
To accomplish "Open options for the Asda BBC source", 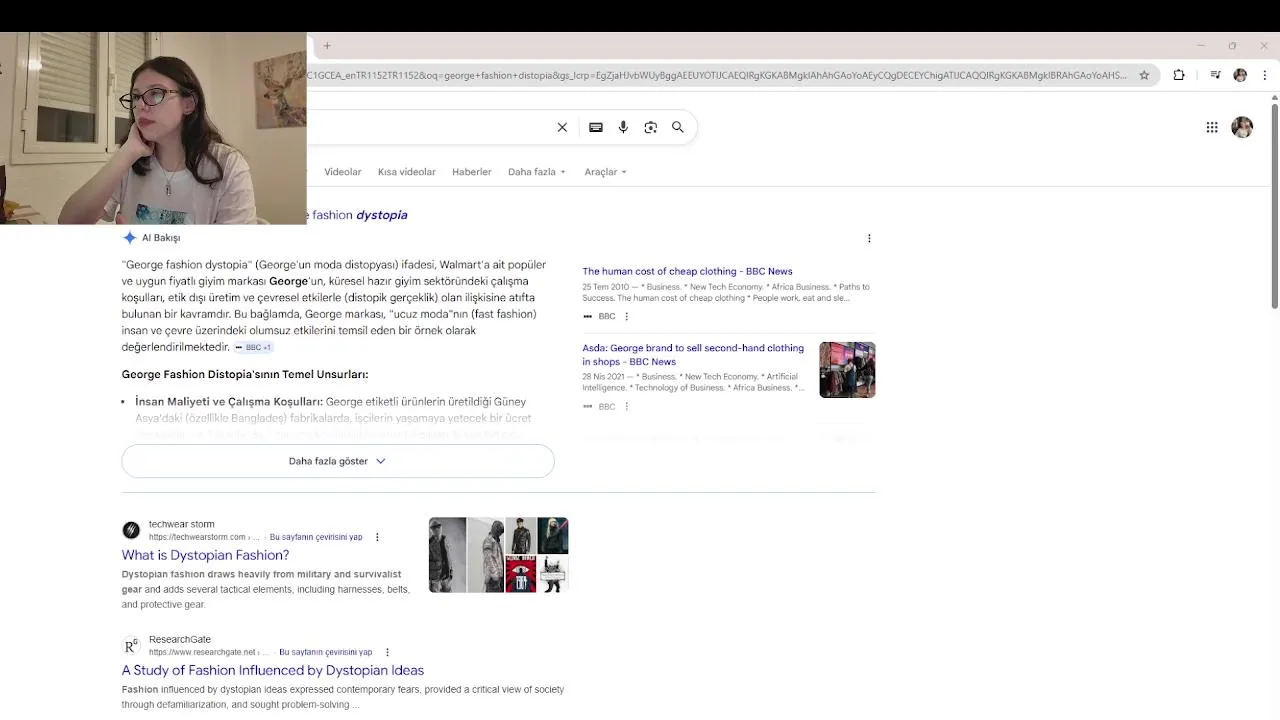I will pyautogui.click(x=627, y=406).
